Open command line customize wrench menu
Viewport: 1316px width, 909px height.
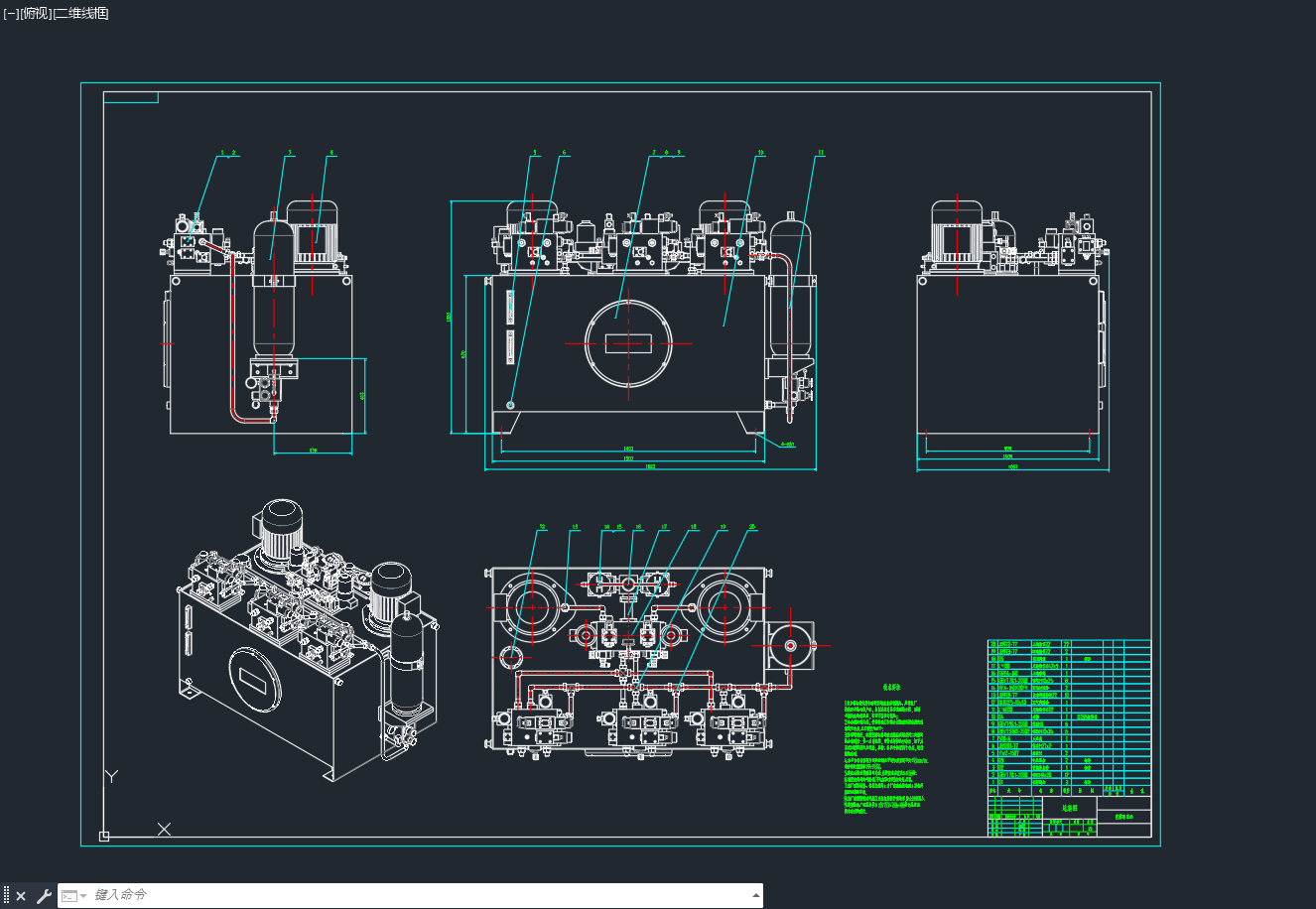(43, 896)
